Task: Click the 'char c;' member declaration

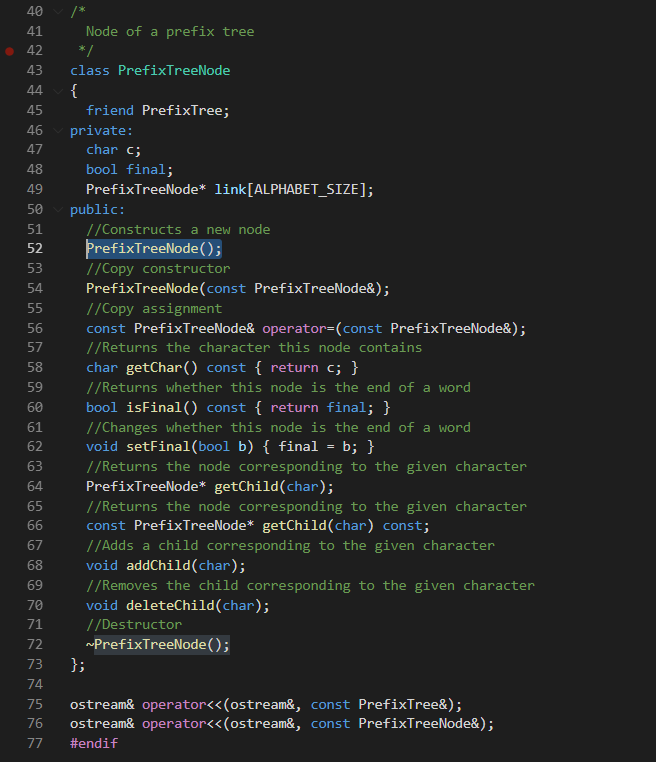Action: 113,150
